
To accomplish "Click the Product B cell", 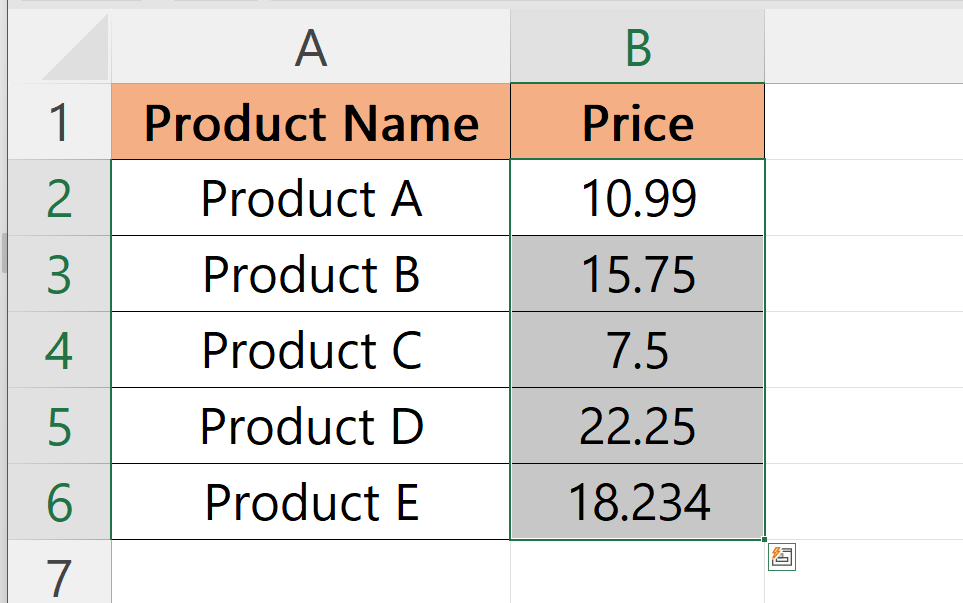I will point(309,273).
